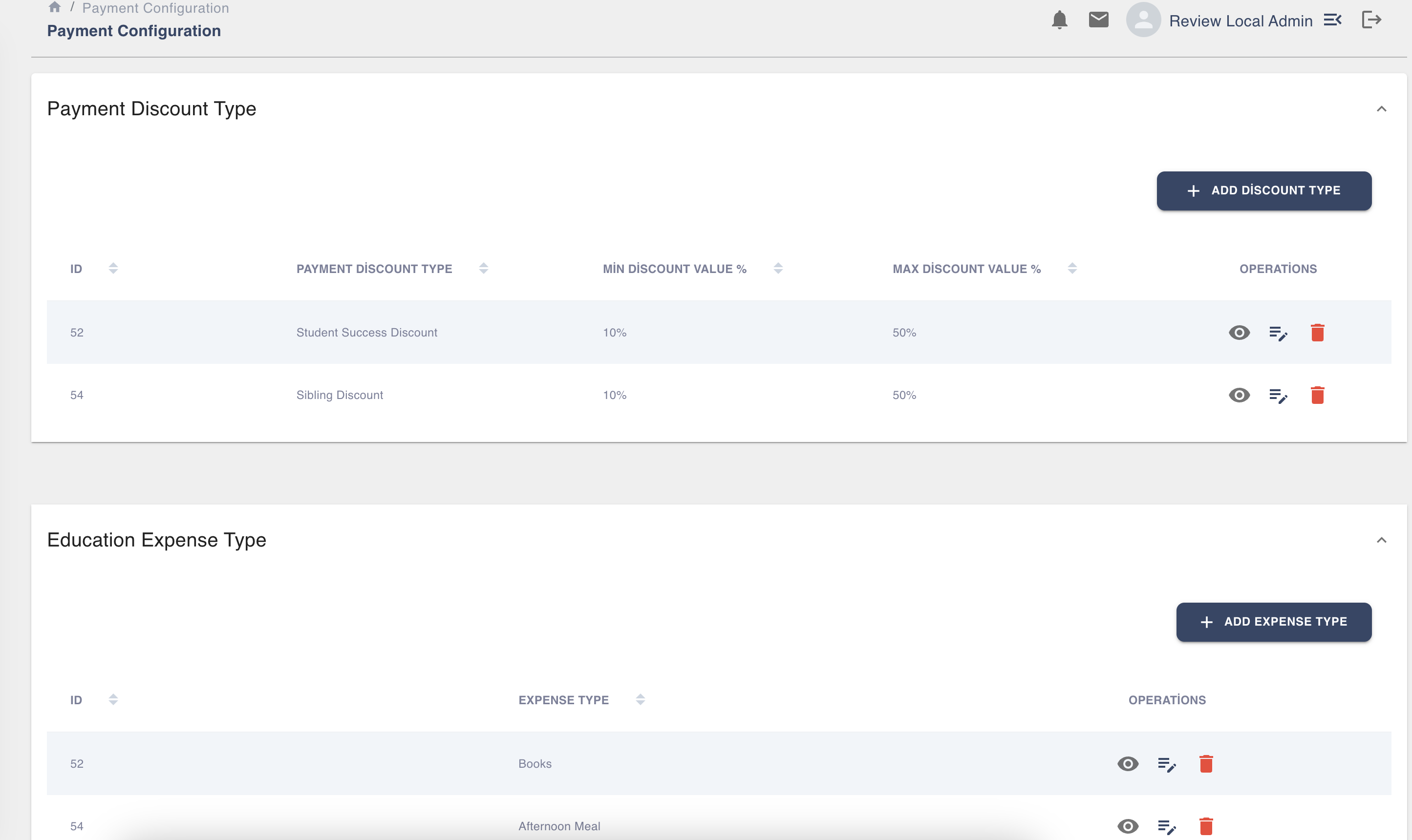Open notifications via the bell icon

point(1059,21)
